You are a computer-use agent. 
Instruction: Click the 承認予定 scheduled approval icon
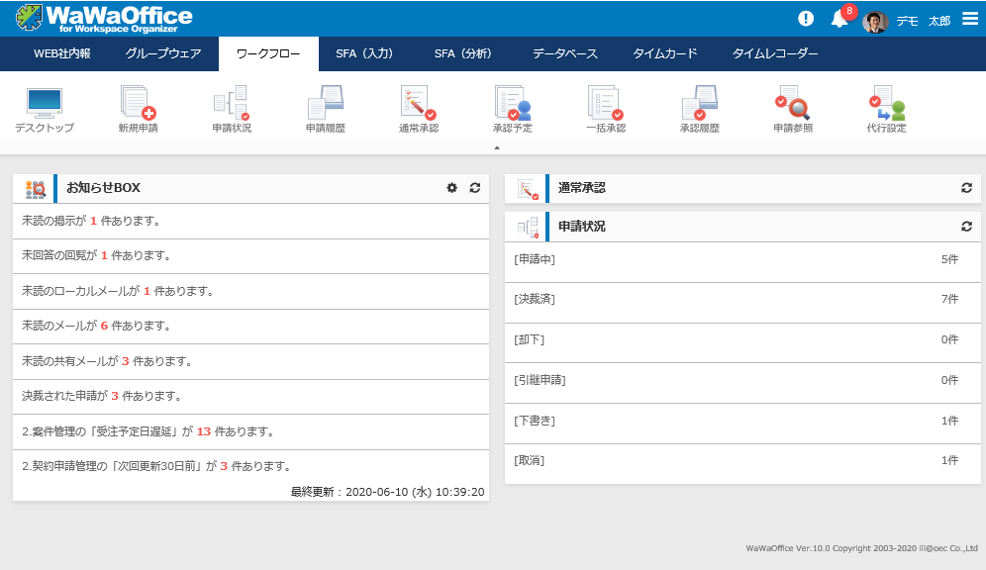[512, 108]
